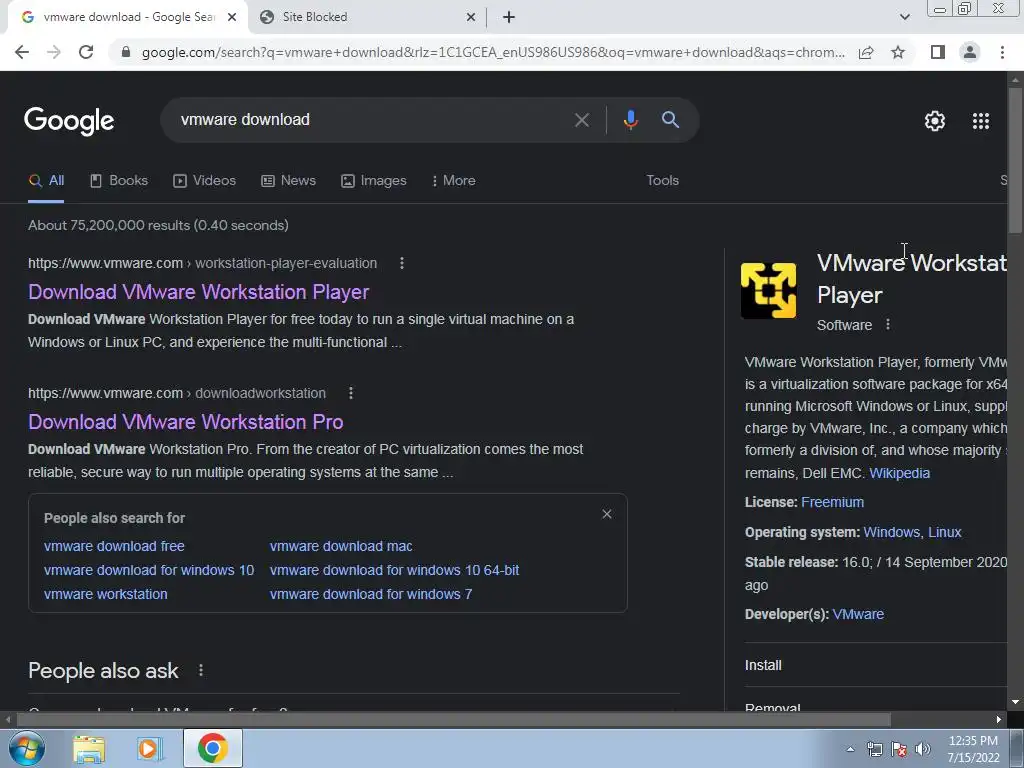Screen dimensions: 1024x768
Task: Open the search Tools options
Action: point(662,180)
